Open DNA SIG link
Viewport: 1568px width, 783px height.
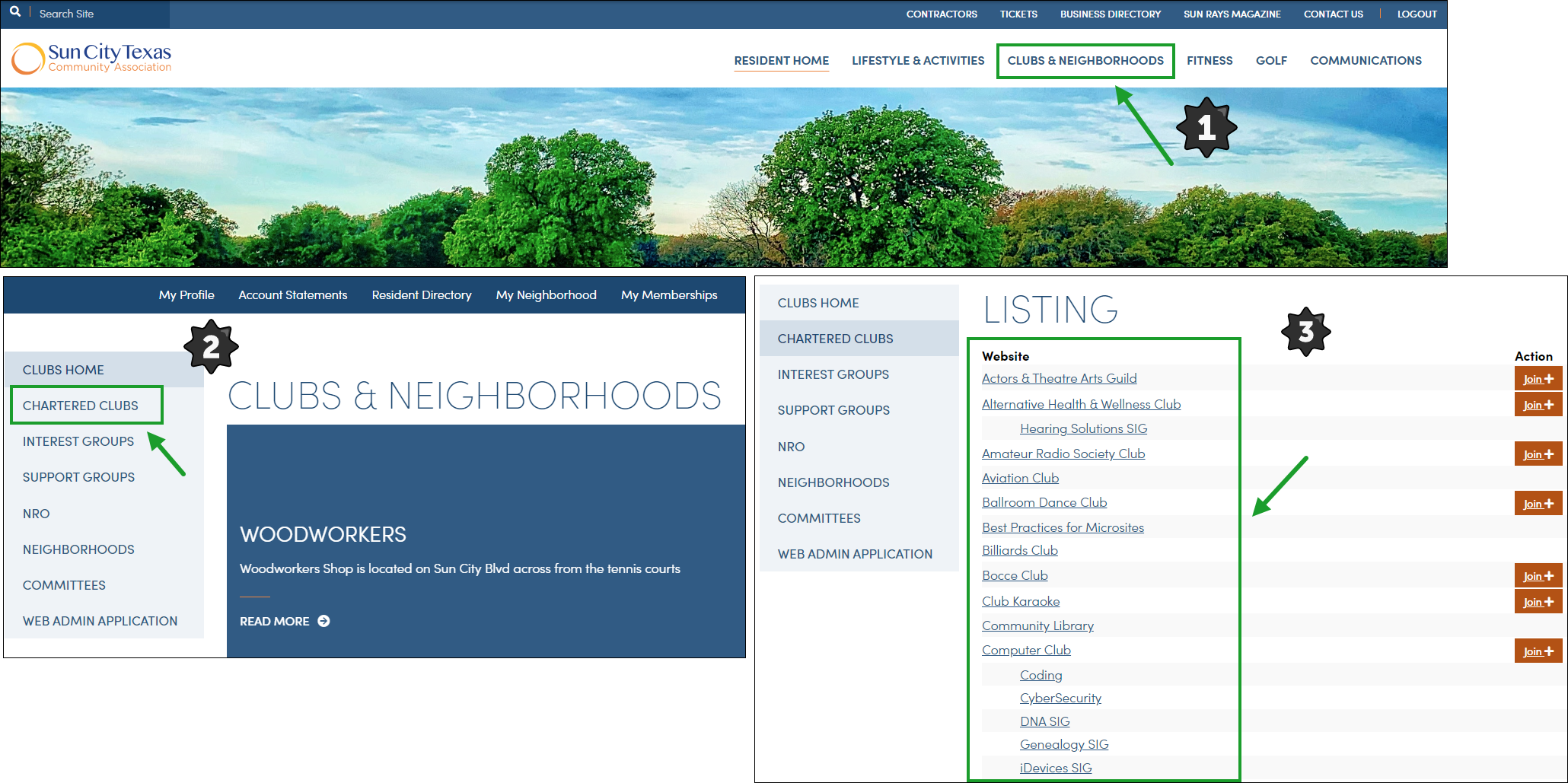[1044, 721]
